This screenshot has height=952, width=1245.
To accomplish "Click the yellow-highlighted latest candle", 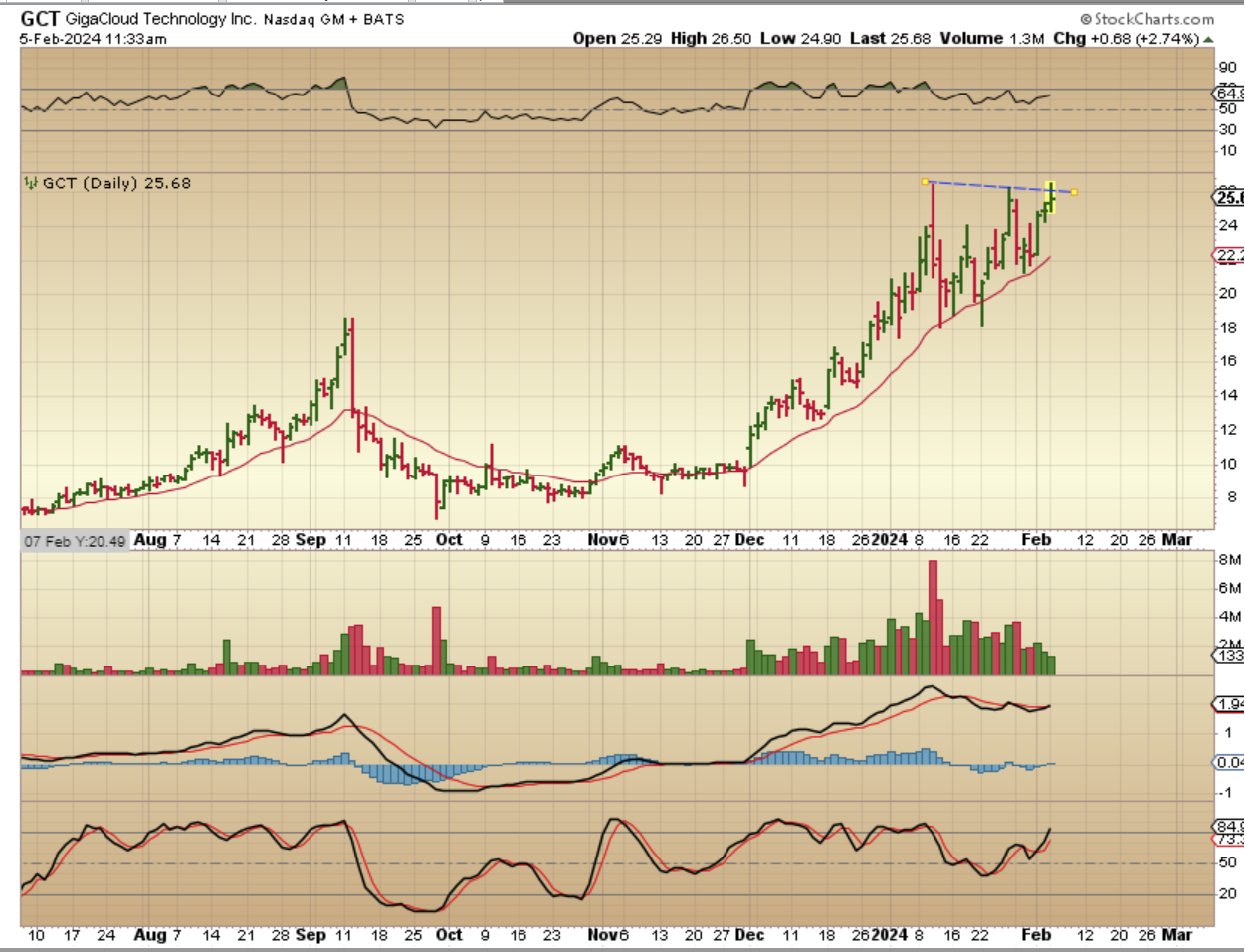I will [1050, 196].
